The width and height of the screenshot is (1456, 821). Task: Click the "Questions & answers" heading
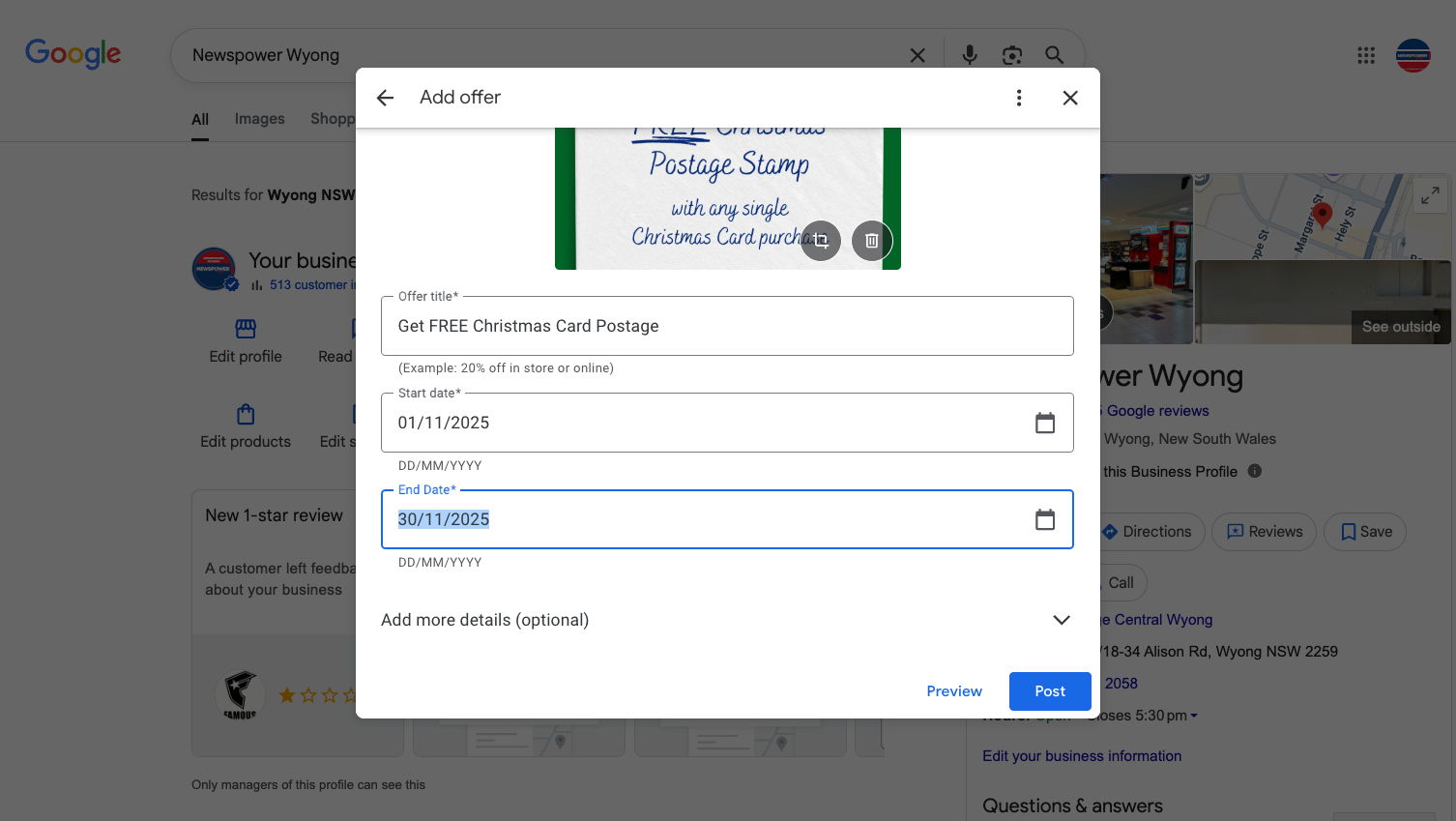pos(1072,806)
